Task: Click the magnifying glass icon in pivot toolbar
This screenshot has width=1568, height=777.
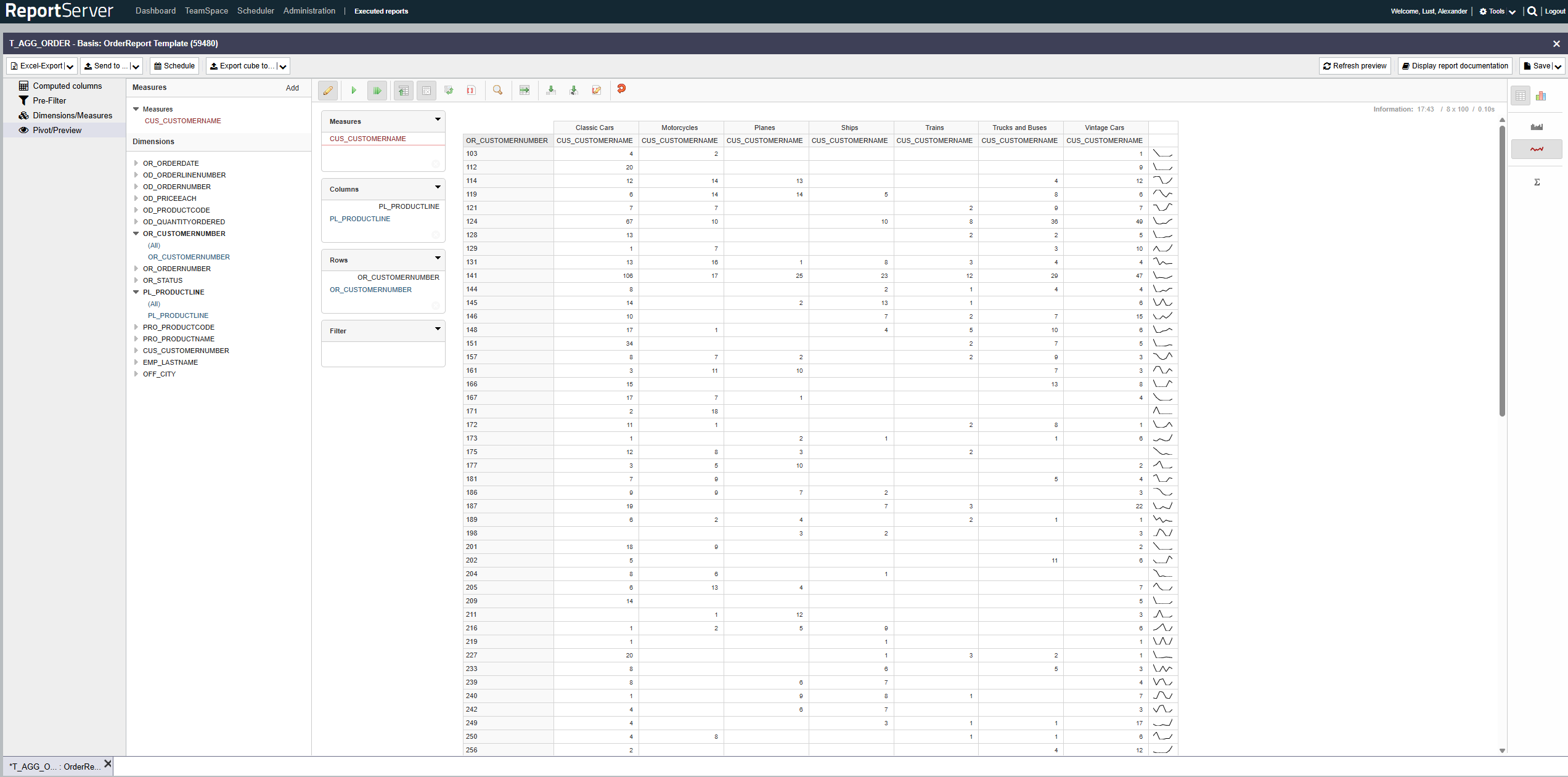Action: (497, 91)
